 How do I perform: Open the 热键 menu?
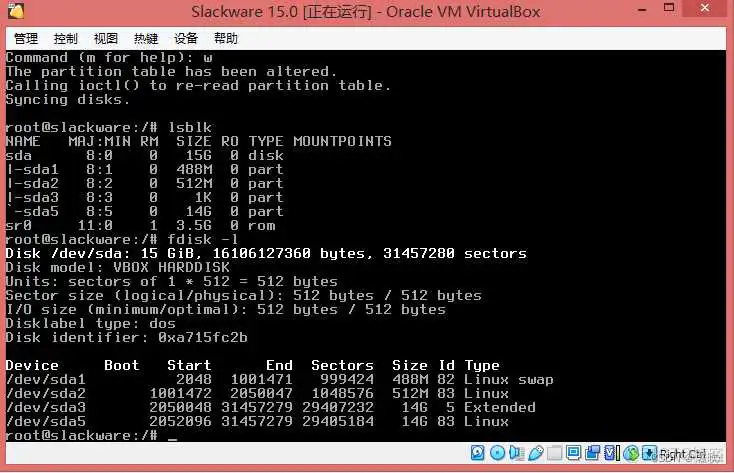146,38
